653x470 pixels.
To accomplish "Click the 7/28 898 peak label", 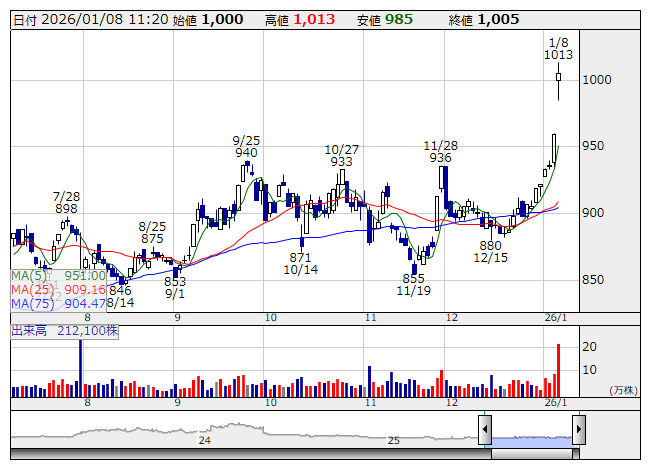I will 66,202.
